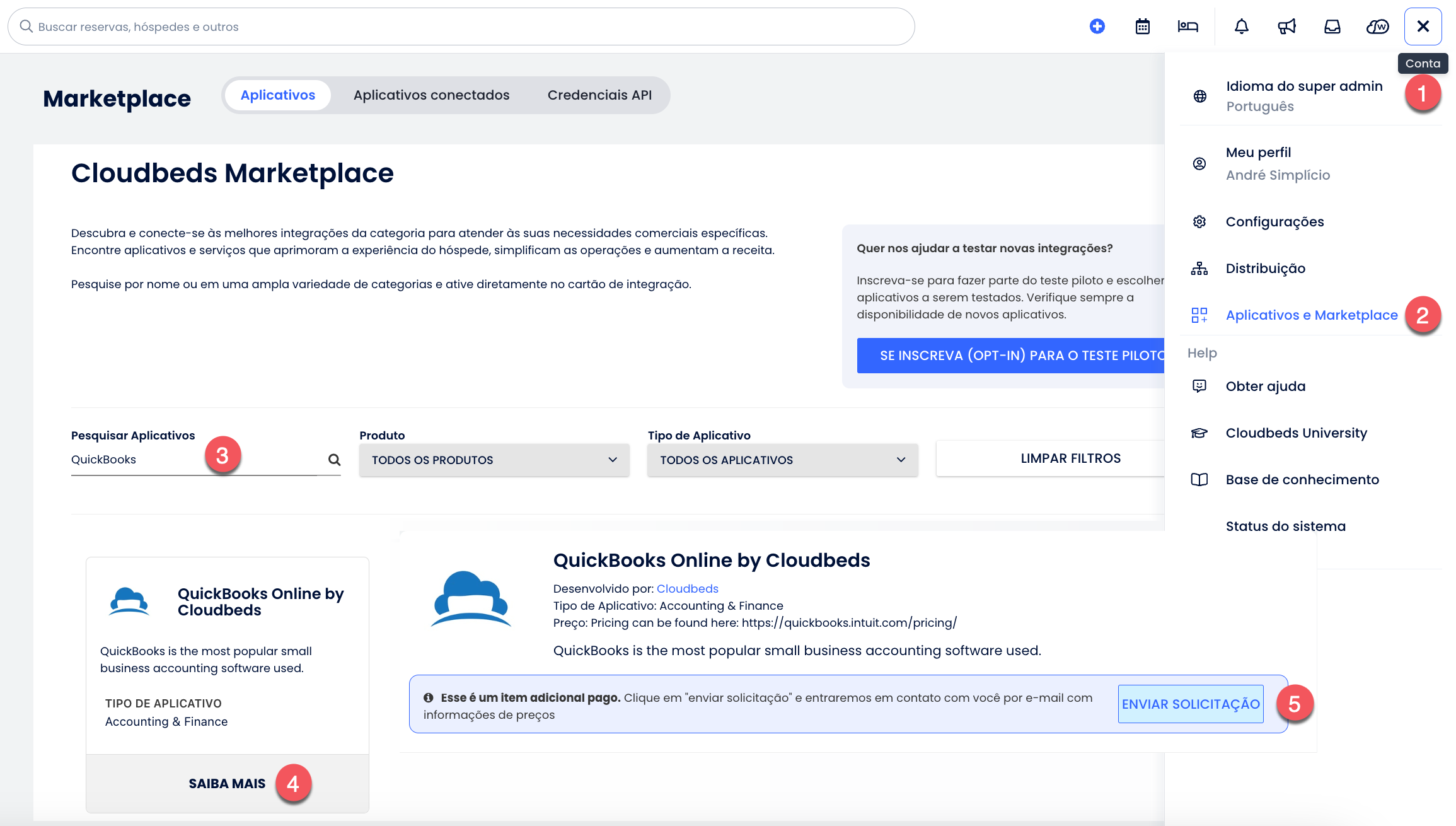Expand the Todos os Produtos dropdown
The height and width of the screenshot is (826, 1456).
(494, 460)
